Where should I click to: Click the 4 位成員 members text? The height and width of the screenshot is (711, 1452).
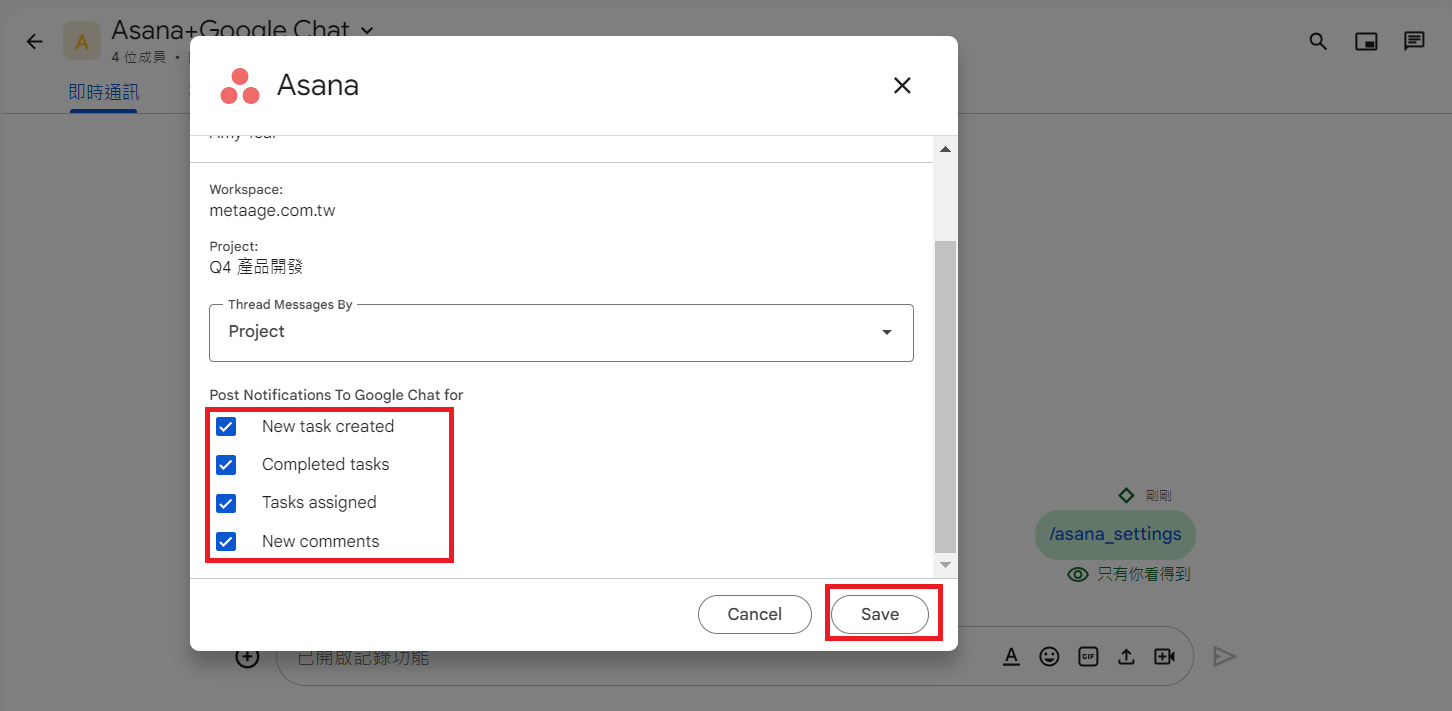(139, 58)
